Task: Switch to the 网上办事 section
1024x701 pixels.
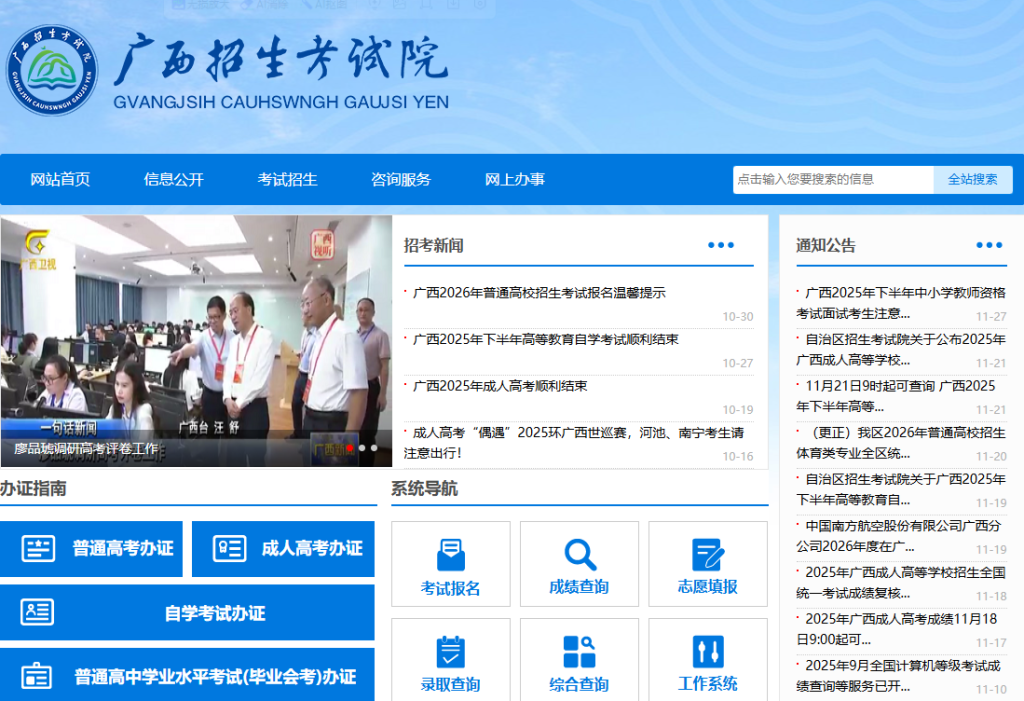Action: coord(514,179)
